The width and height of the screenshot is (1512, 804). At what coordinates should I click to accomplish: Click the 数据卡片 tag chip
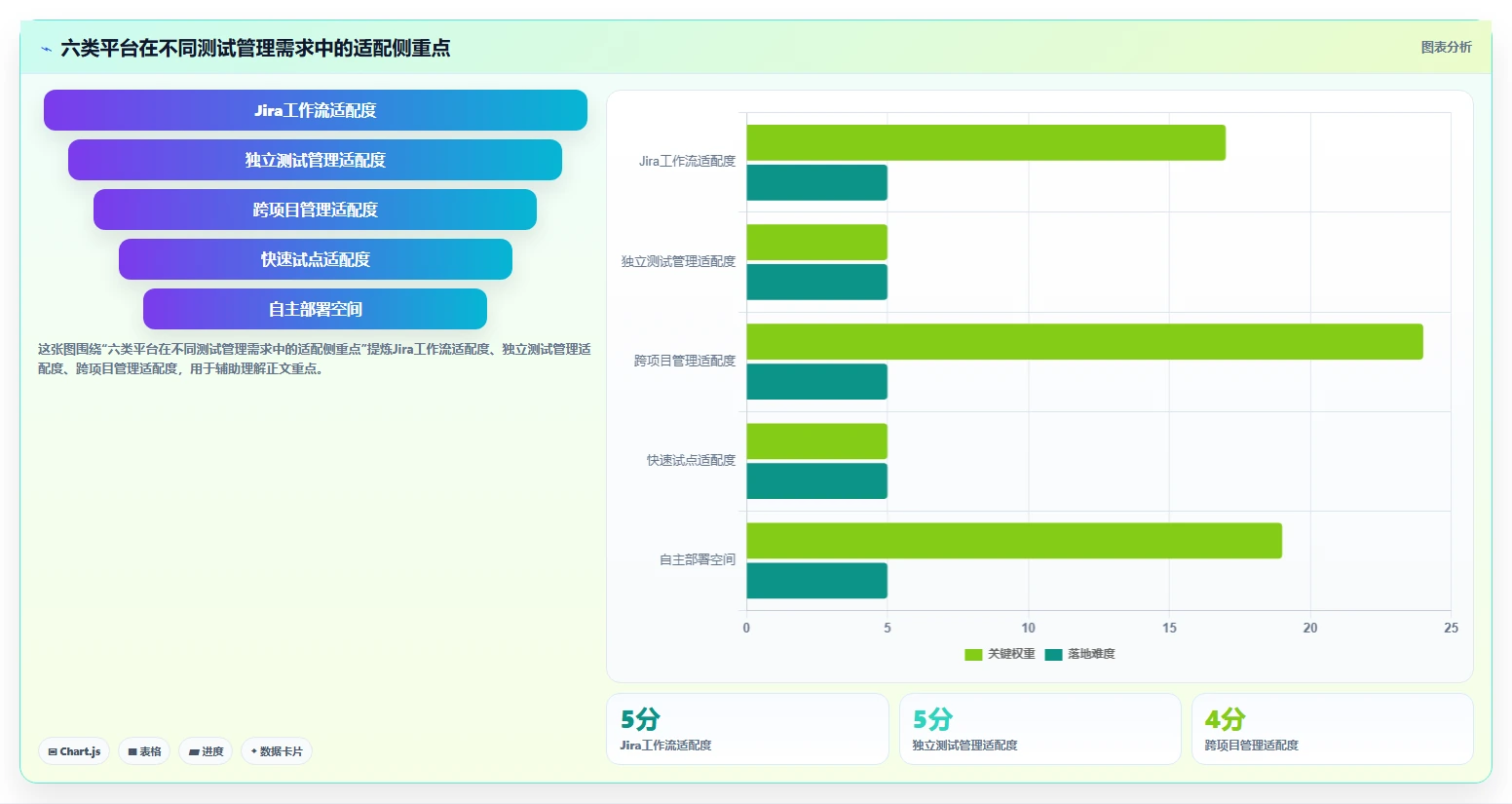(x=277, y=751)
